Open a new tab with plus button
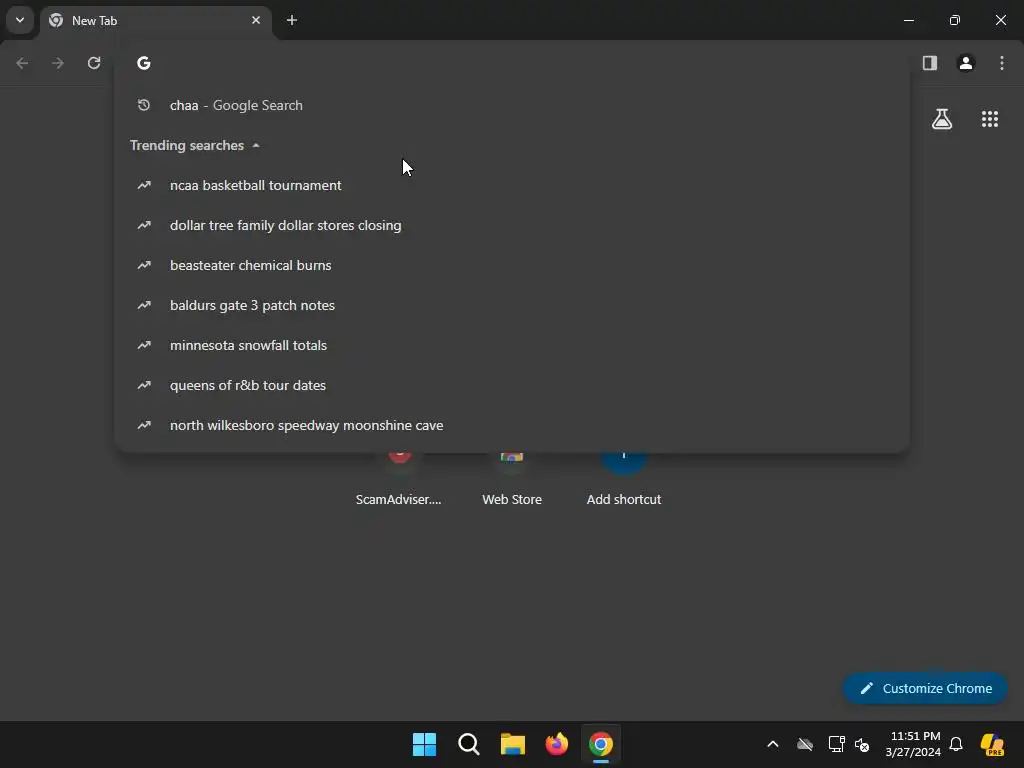This screenshot has height=768, width=1024. 292,20
